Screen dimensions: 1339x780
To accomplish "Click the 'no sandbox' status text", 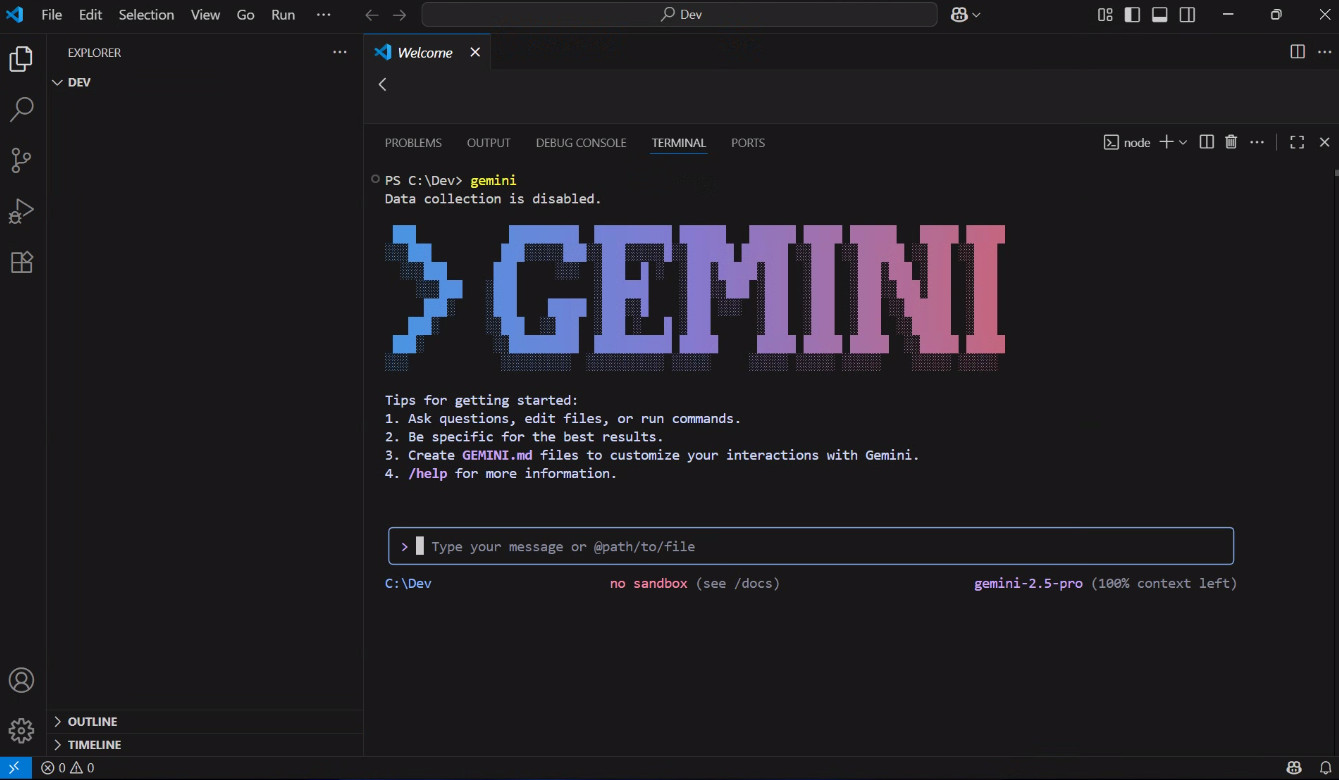I will point(649,583).
